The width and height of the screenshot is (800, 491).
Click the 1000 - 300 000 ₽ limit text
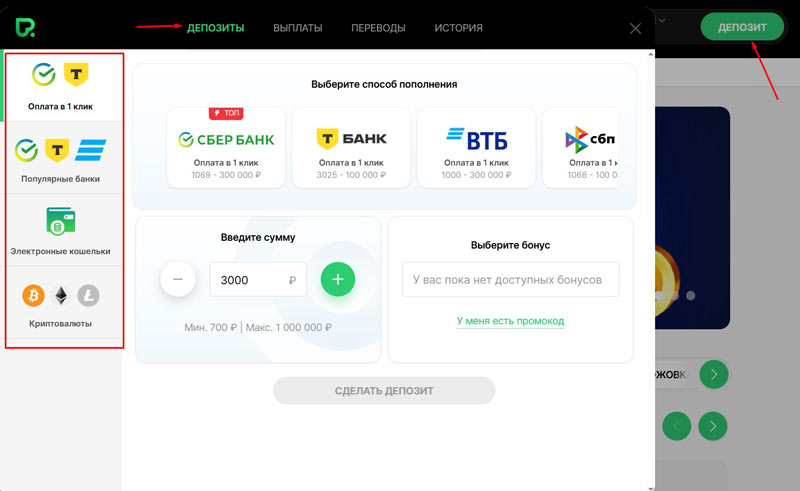point(477,175)
